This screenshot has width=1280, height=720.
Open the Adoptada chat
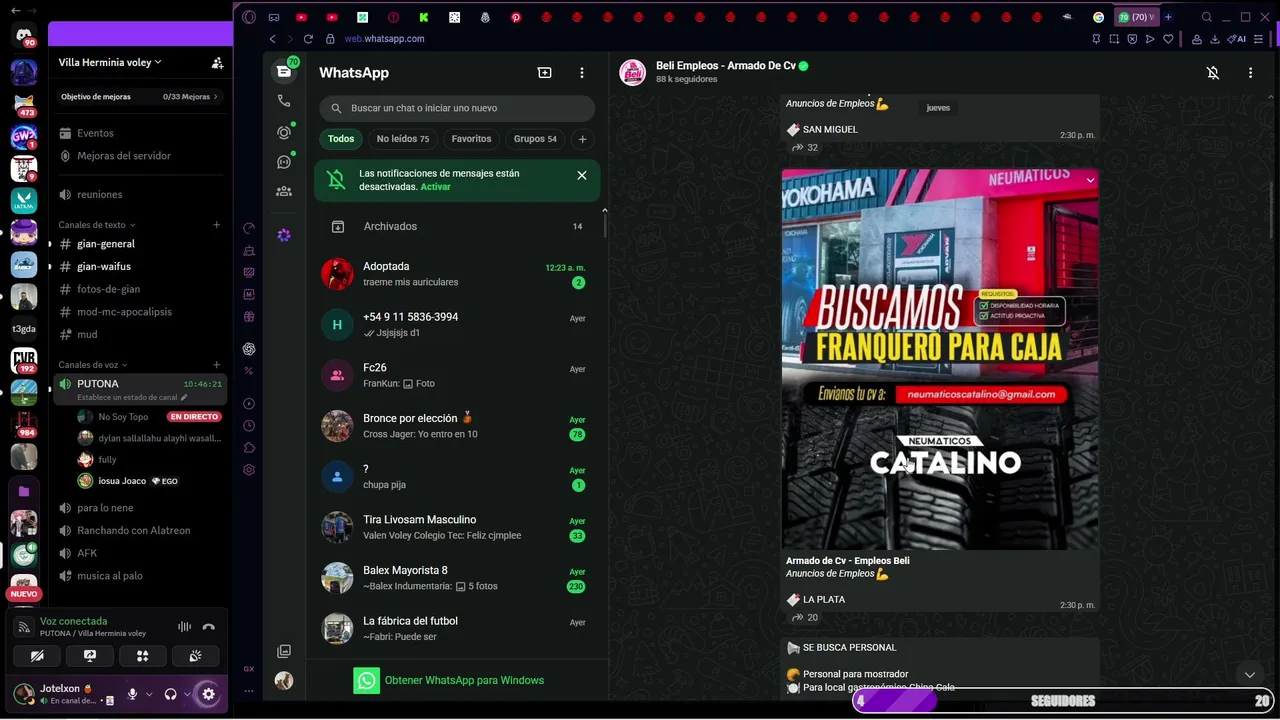[x=457, y=274]
